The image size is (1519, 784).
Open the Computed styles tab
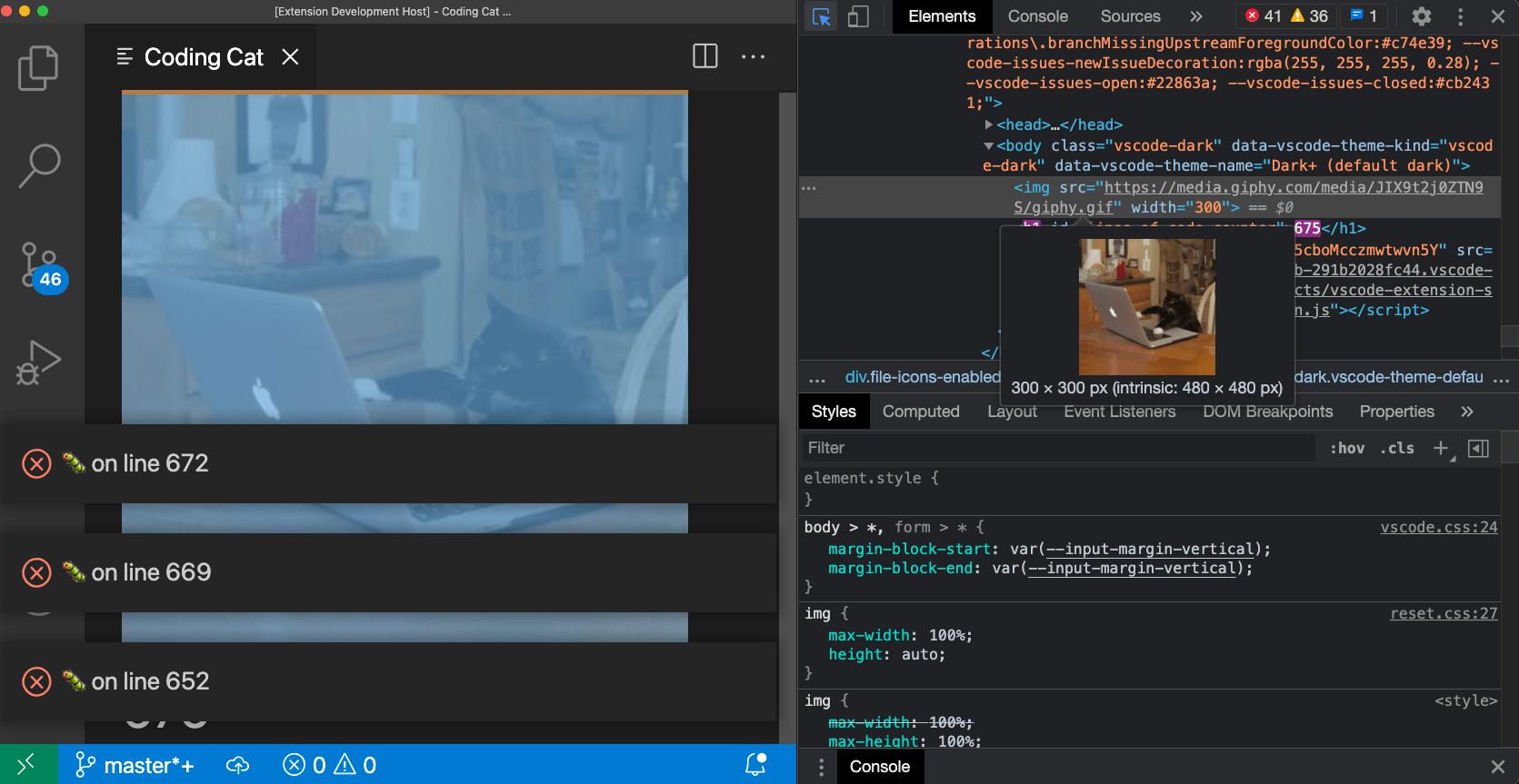tap(921, 412)
